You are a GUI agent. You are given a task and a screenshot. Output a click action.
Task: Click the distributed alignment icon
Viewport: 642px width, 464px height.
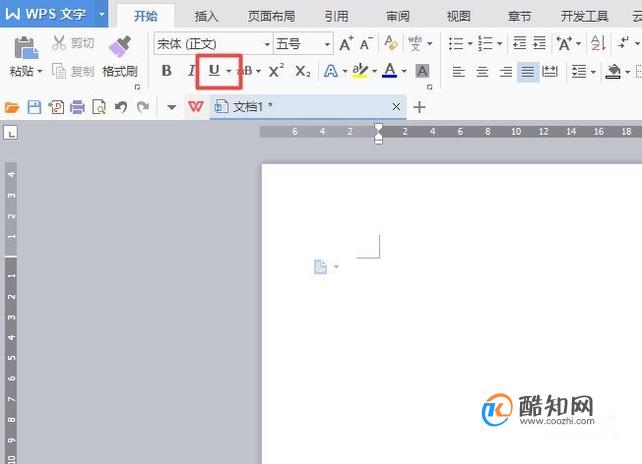pyautogui.click(x=549, y=72)
